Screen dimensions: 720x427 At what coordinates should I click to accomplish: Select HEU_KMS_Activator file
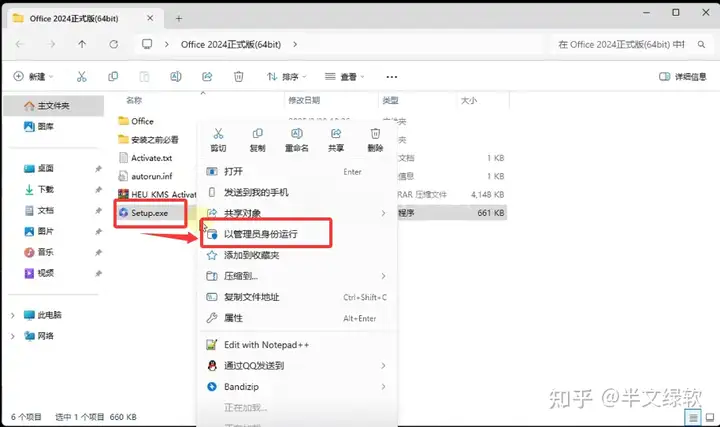[157, 195]
